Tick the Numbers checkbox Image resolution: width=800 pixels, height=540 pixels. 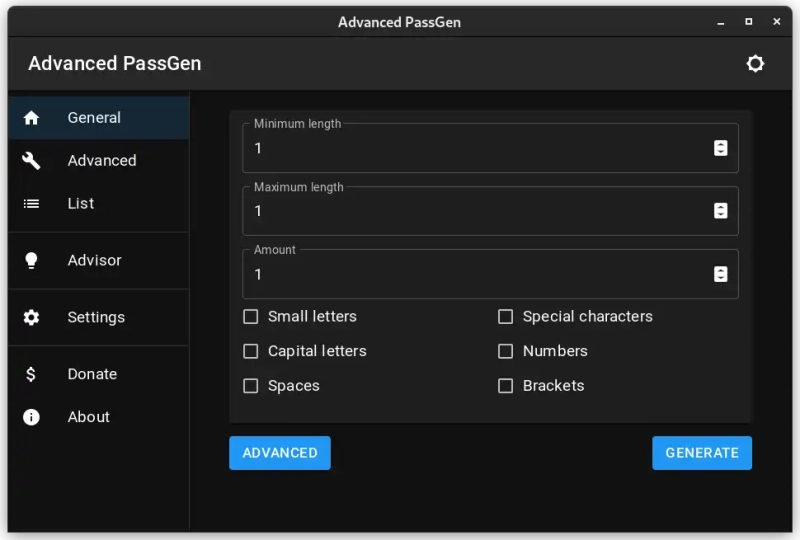(505, 351)
